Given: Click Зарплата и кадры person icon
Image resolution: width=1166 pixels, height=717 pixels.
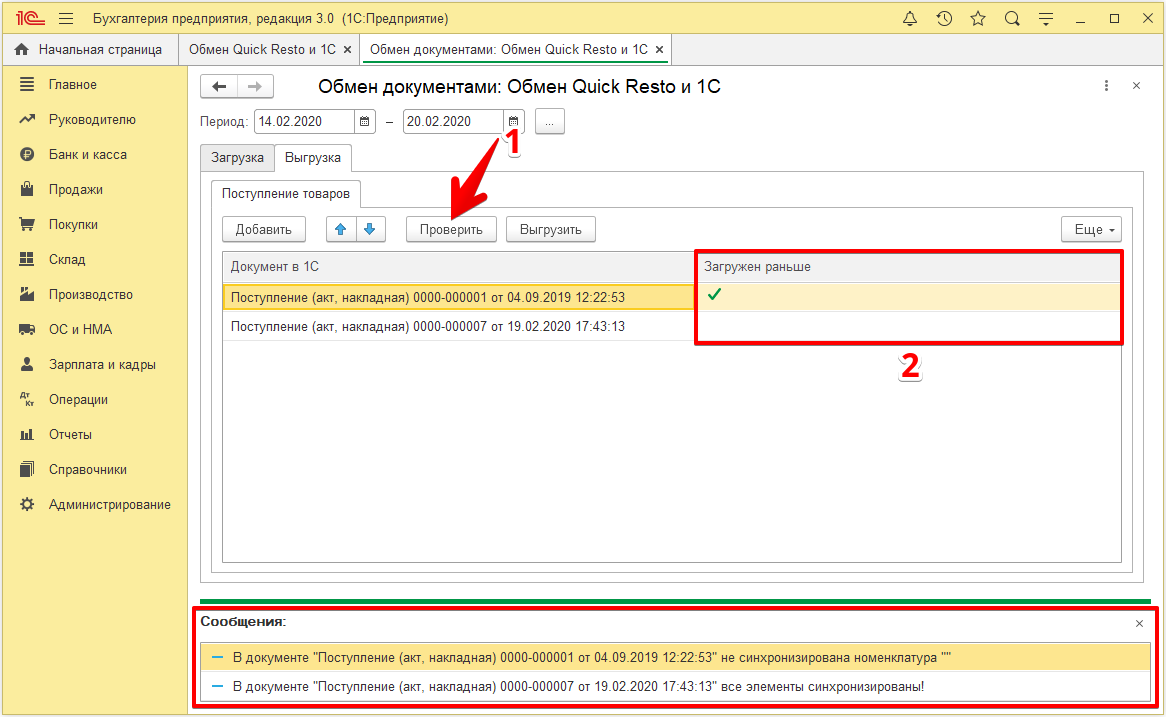Looking at the screenshot, I should pos(27,364).
